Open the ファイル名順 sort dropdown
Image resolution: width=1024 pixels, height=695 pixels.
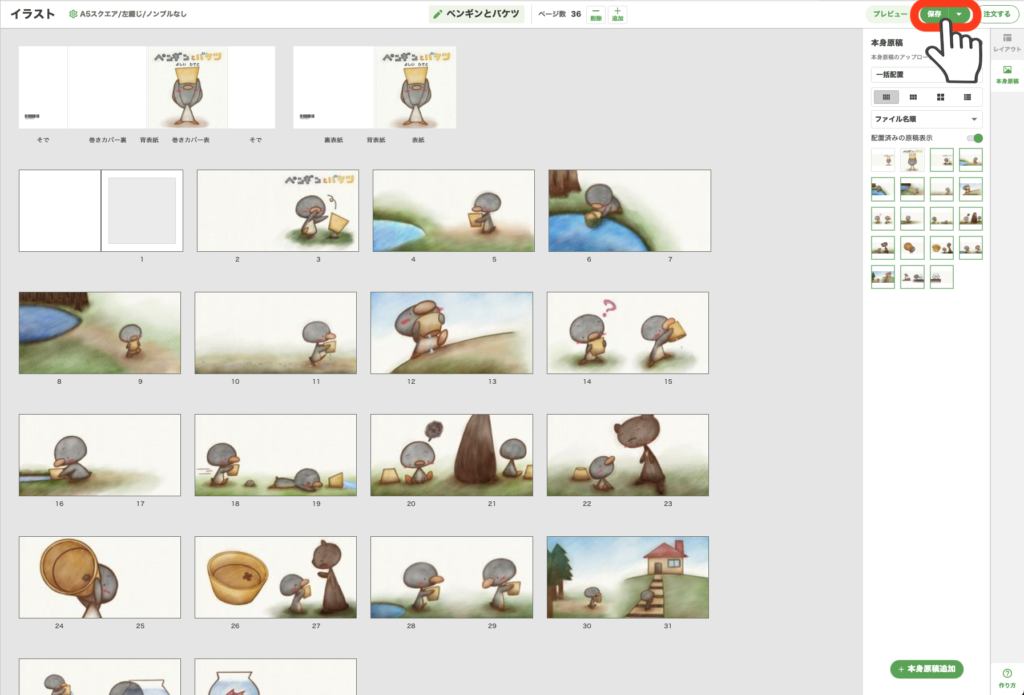coord(926,119)
